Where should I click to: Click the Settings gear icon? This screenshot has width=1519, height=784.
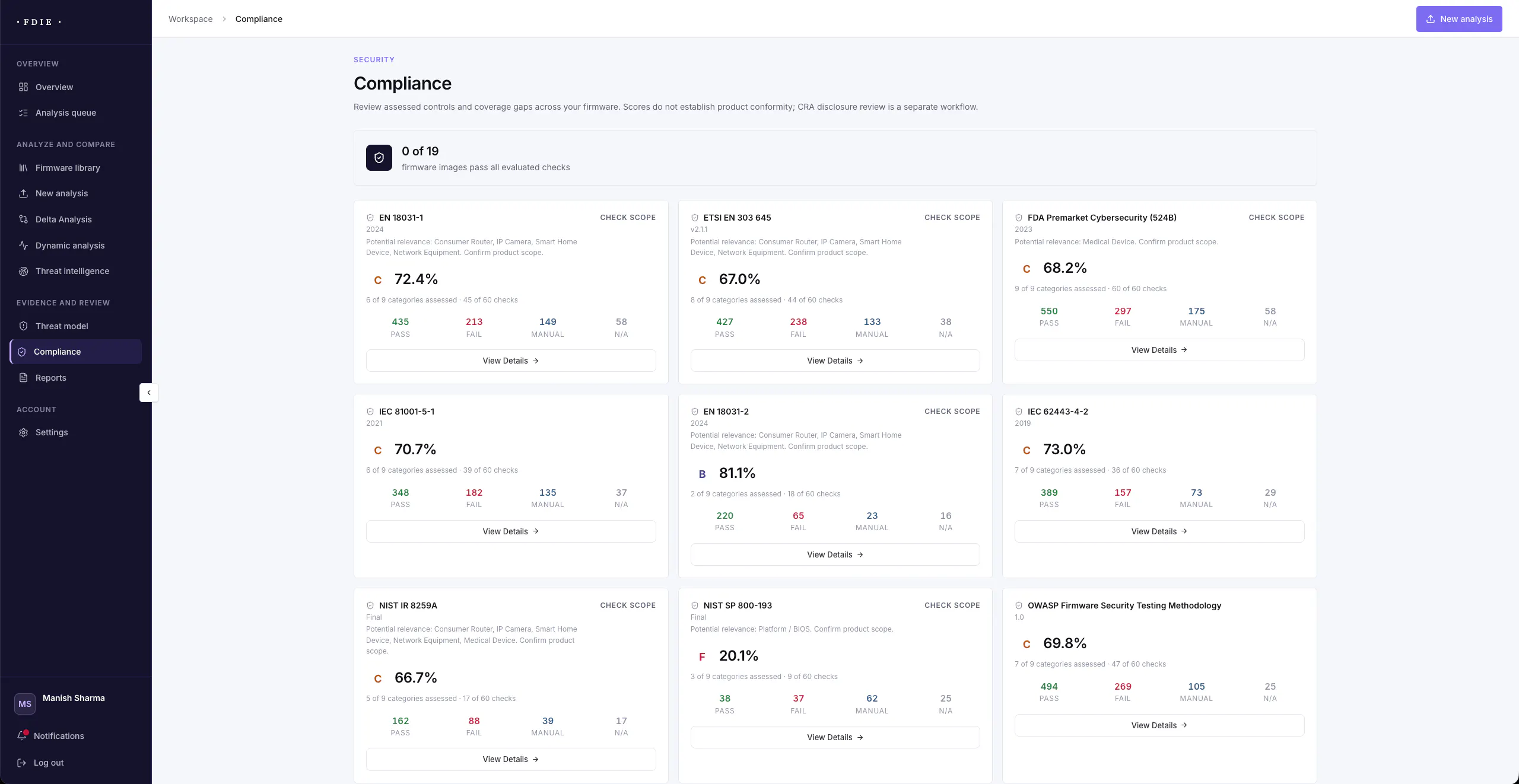click(23, 432)
